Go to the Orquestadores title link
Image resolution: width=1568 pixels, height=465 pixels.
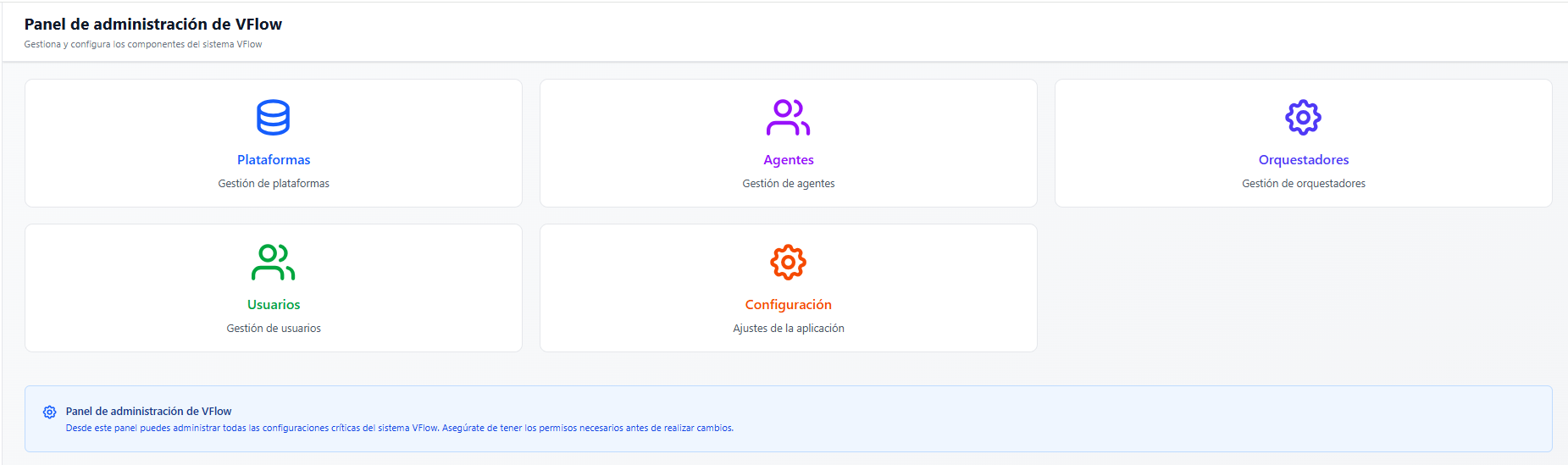point(1303,160)
